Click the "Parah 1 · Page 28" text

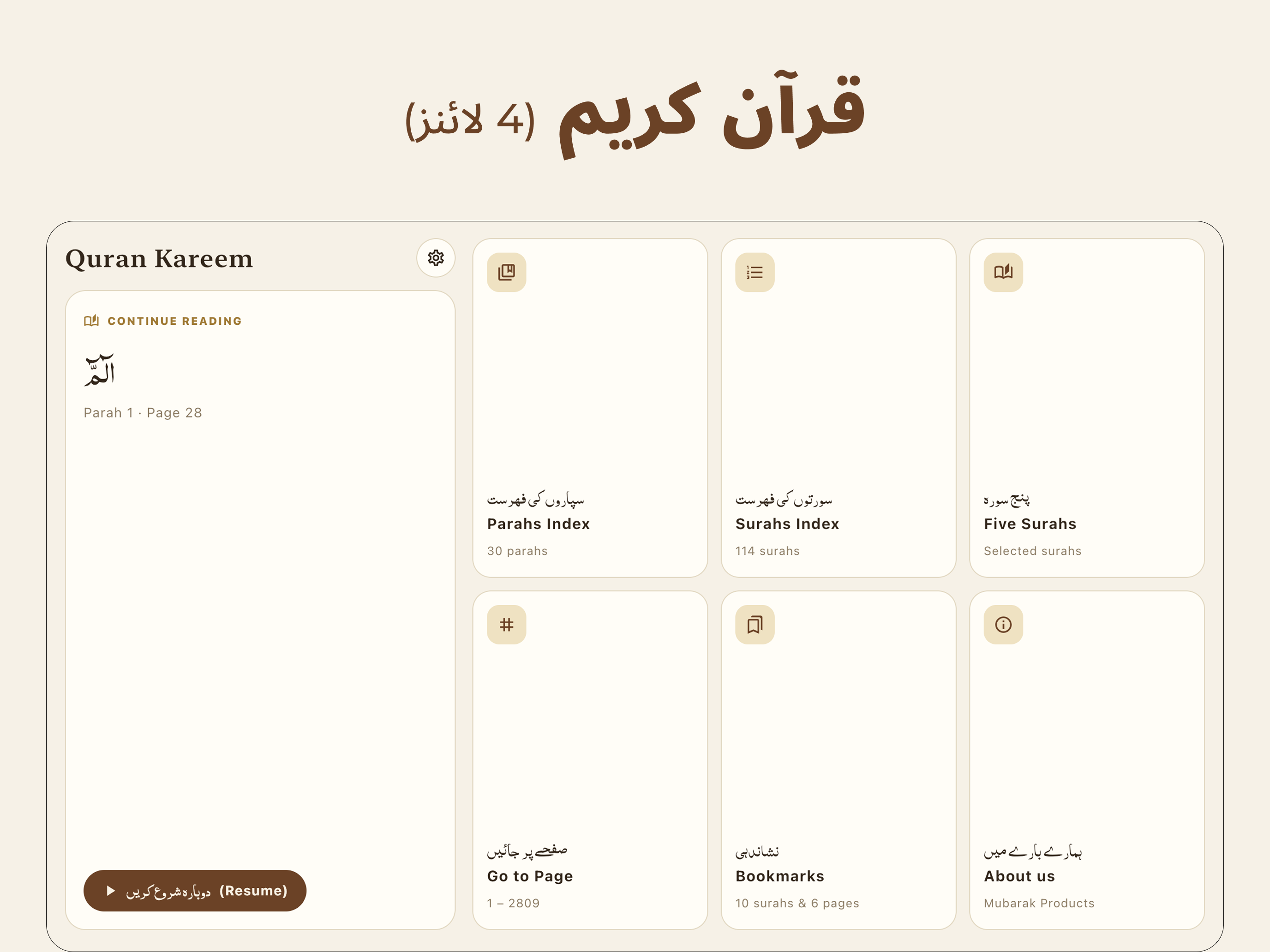click(x=143, y=413)
